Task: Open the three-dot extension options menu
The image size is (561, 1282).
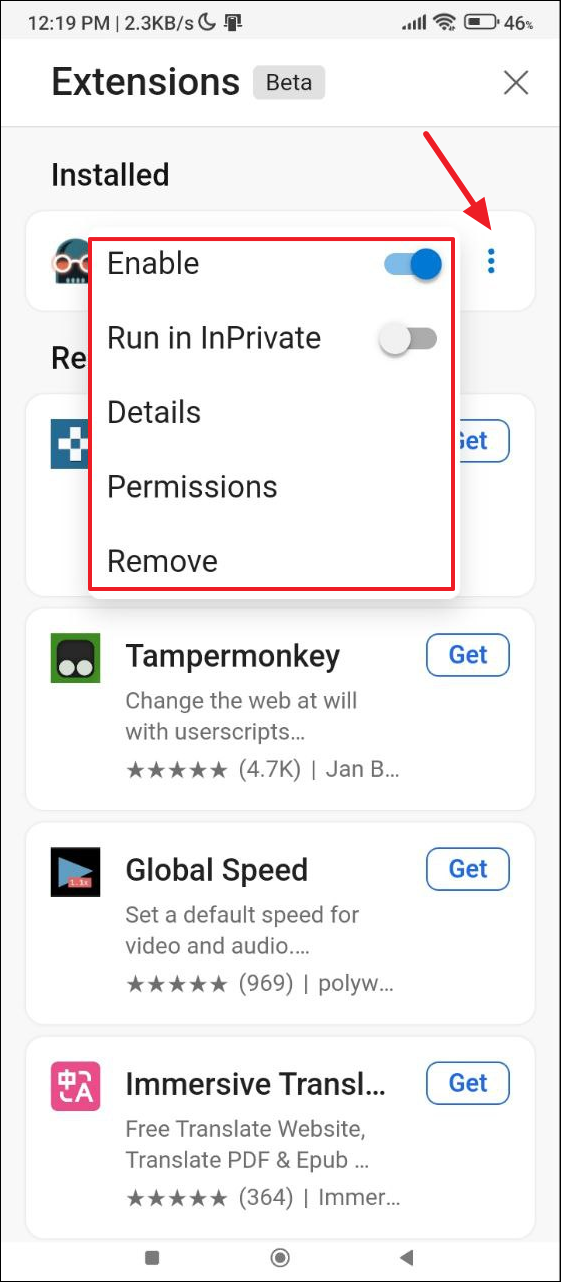Action: [x=490, y=263]
